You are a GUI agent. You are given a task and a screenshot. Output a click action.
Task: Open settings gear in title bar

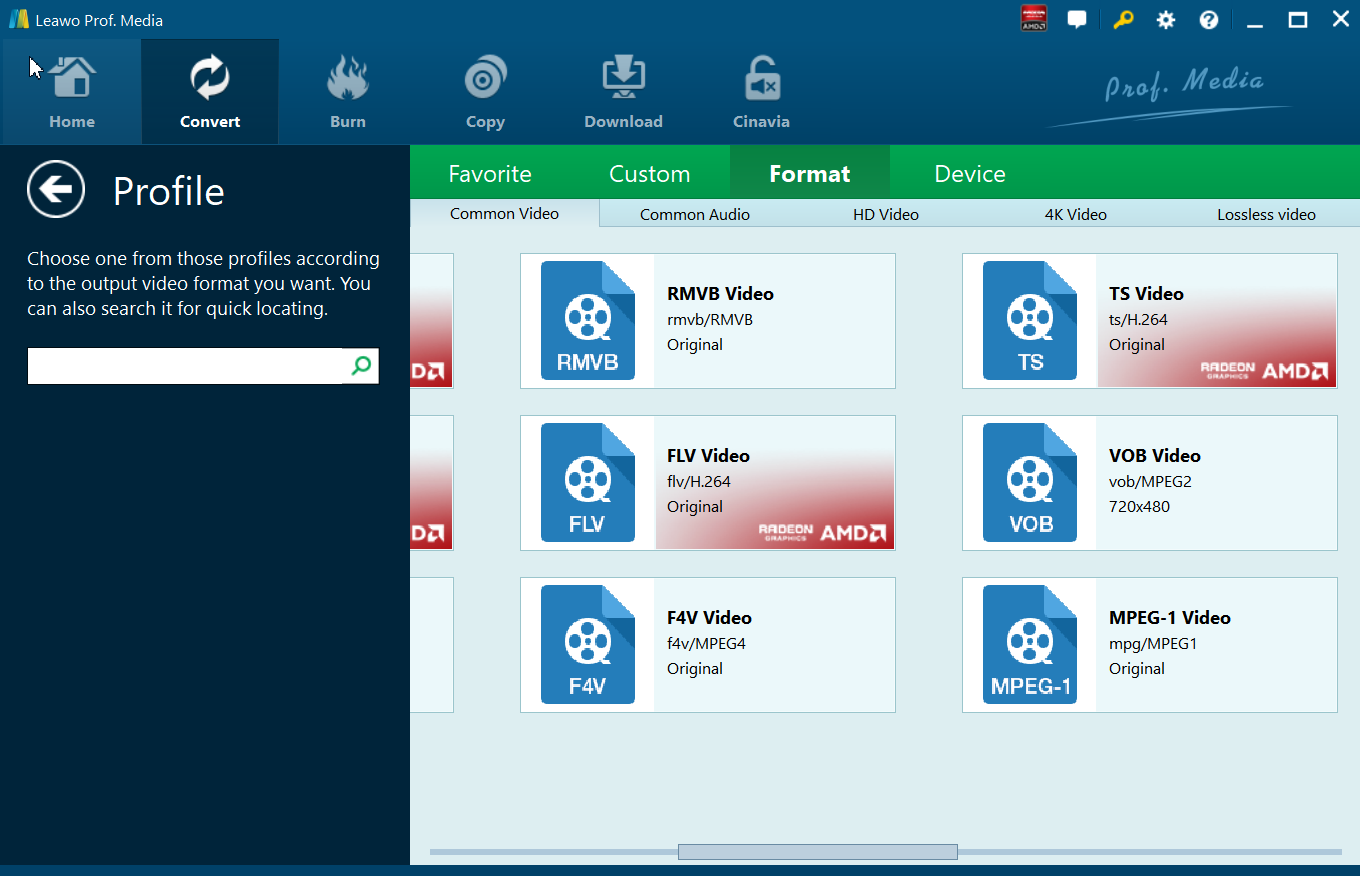1166,20
